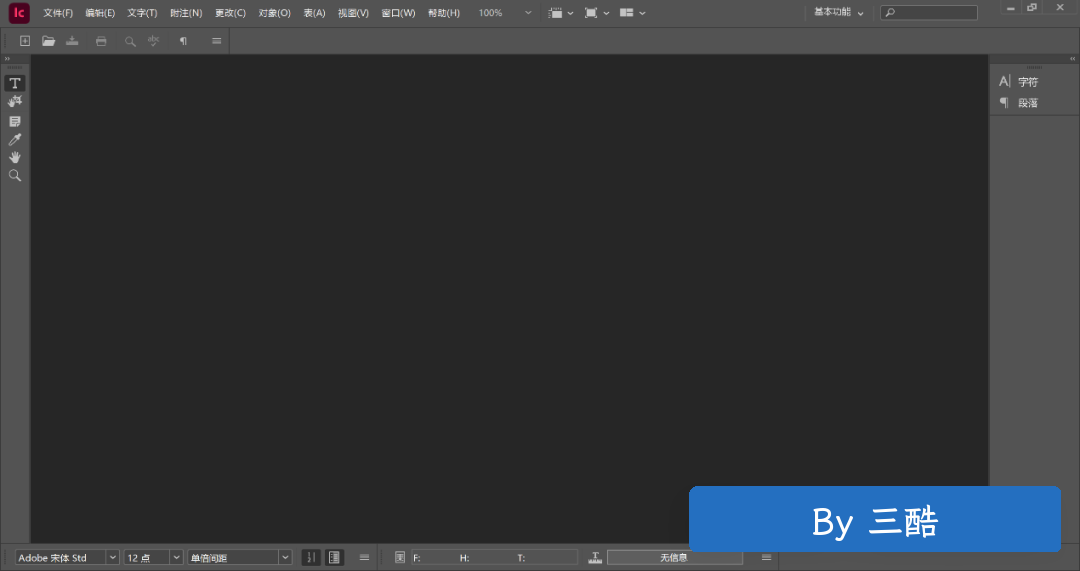The width and height of the screenshot is (1080, 571).
Task: Expand the left toolbox double arrows
Action: (8, 59)
